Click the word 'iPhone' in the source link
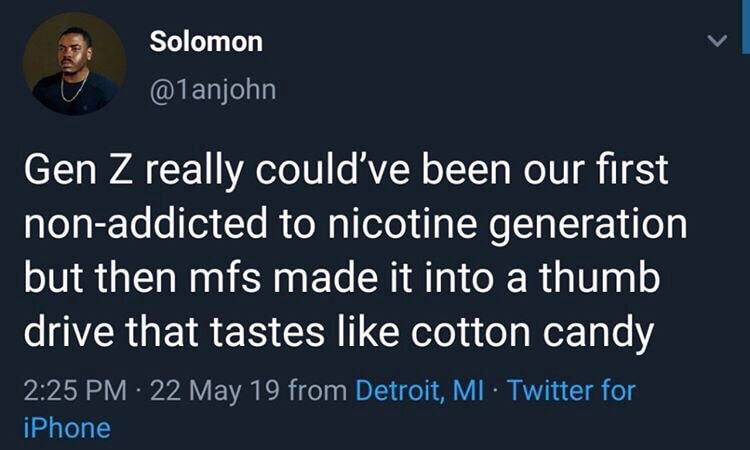 pyautogui.click(x=65, y=428)
